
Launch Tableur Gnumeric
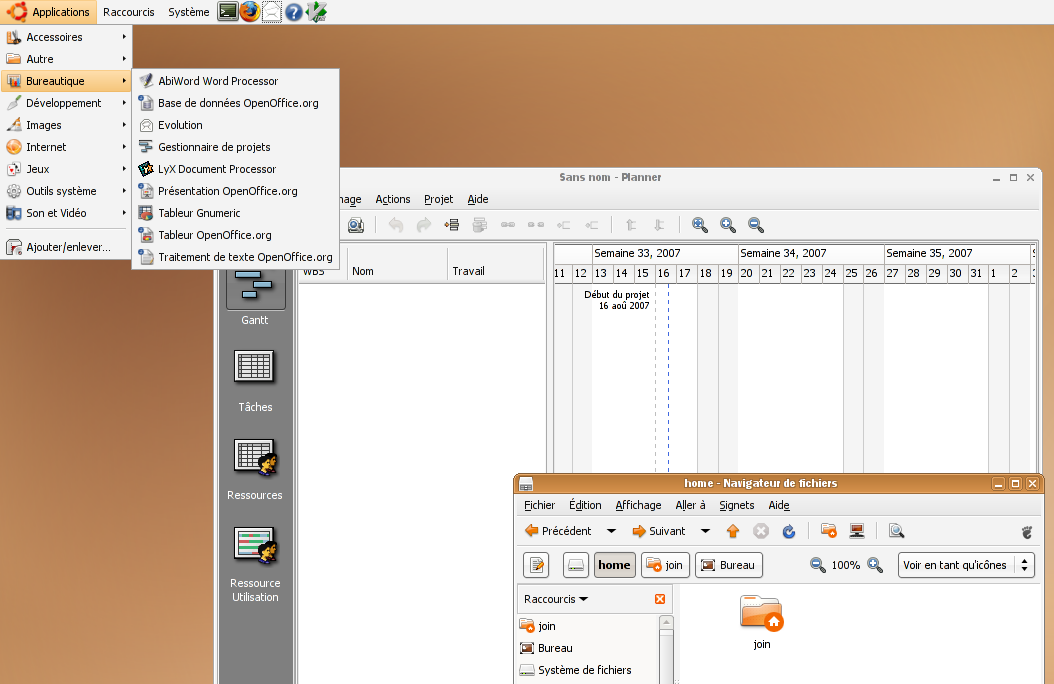click(235, 213)
